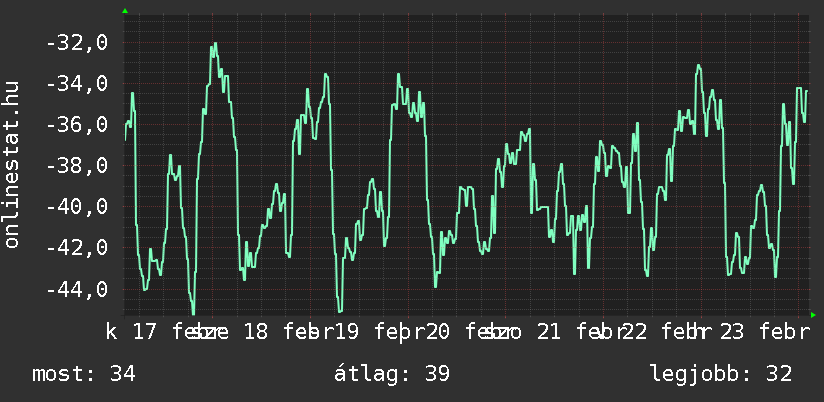Click the -38,0 y-axis label
The width and height of the screenshot is (824, 402).
[x=77, y=166]
